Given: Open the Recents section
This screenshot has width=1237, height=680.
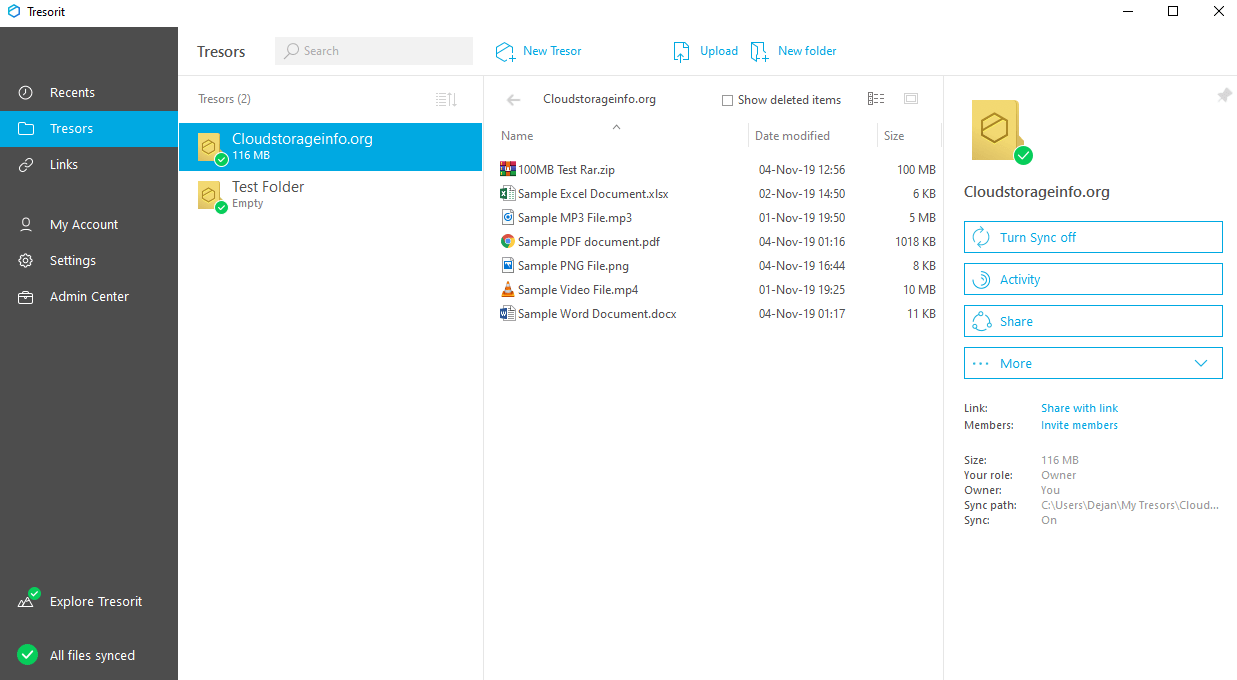Looking at the screenshot, I should click(72, 93).
